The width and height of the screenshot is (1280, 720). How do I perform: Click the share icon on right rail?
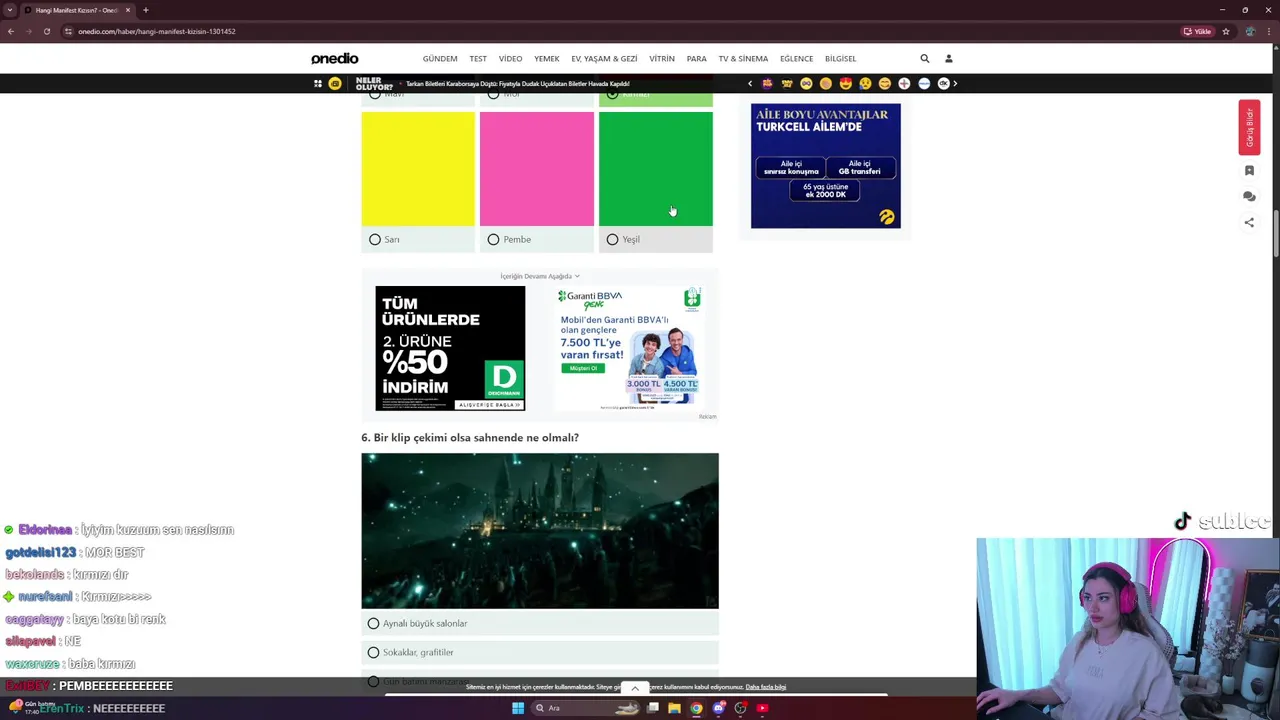pyautogui.click(x=1249, y=223)
